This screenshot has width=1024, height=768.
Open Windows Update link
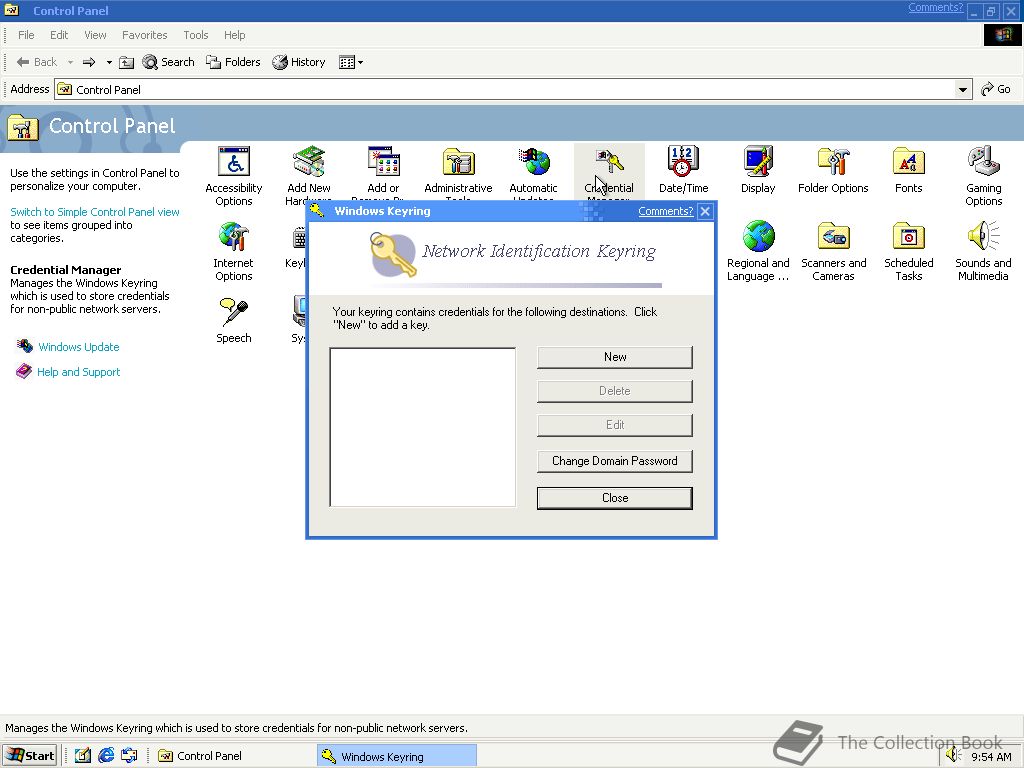[78, 347]
